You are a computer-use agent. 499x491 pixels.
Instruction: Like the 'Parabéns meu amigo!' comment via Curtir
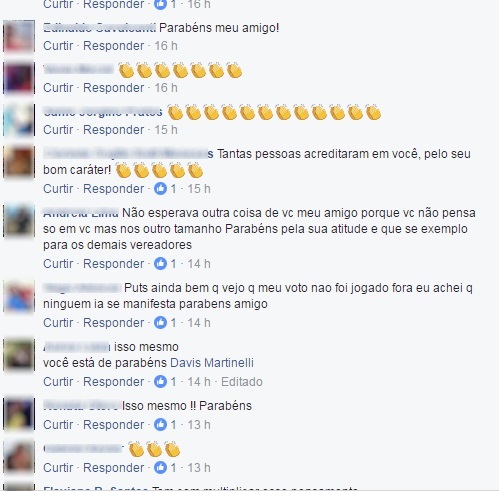pyautogui.click(x=58, y=46)
